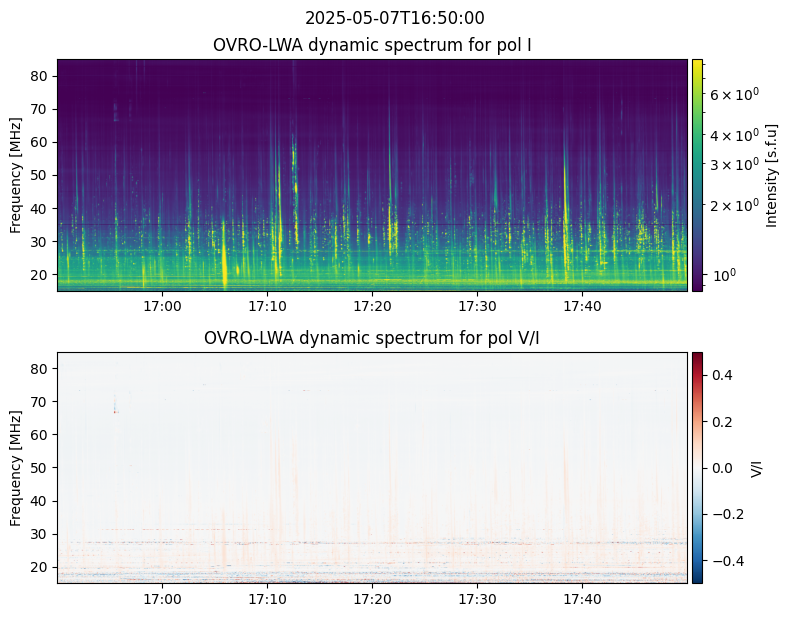Screen dimensions: 789x617
Task: Select the pol I dynamic spectrum title
Action: tap(372, 45)
